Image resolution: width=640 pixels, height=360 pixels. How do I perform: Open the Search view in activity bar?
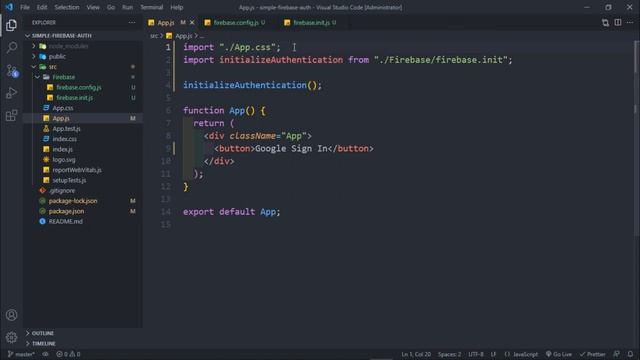[x=11, y=48]
